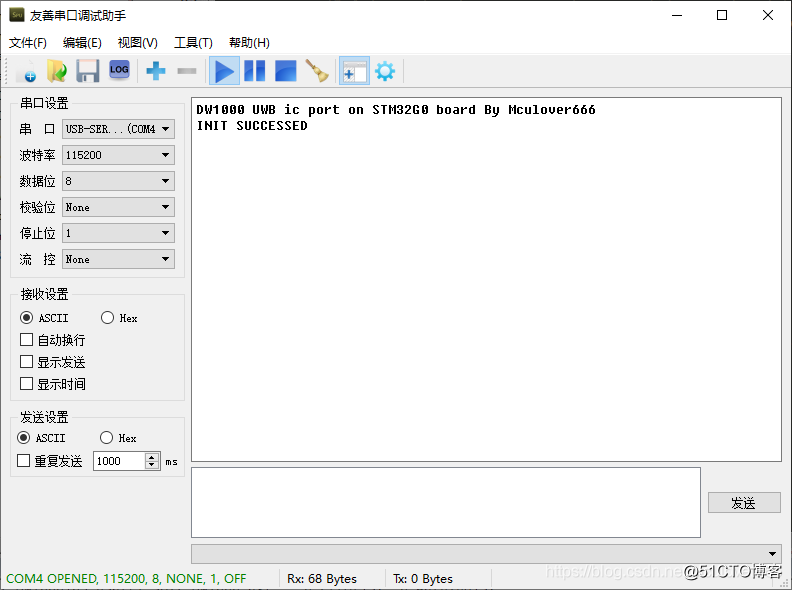
Task: Open the 视图(V) menu
Action: (x=137, y=43)
